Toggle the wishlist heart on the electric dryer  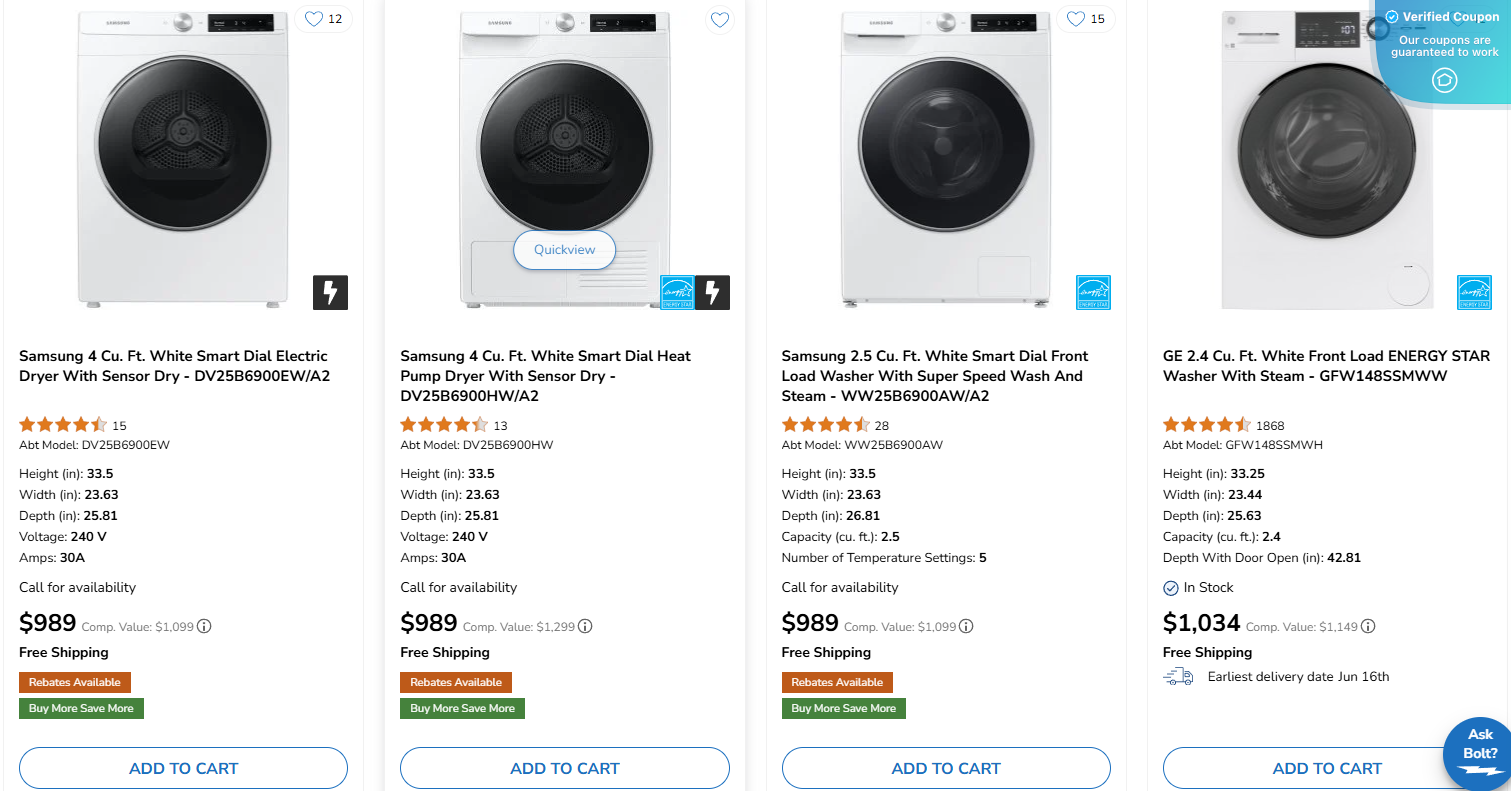click(x=313, y=18)
